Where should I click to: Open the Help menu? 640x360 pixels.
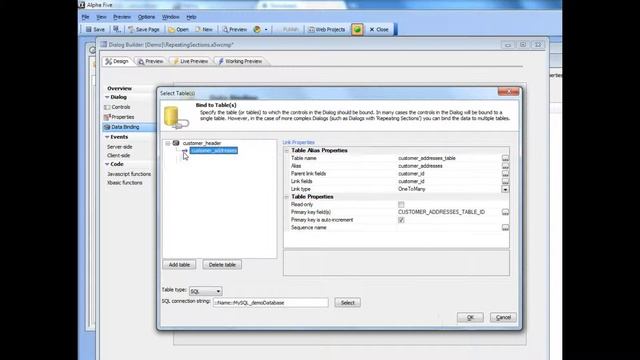pos(191,17)
